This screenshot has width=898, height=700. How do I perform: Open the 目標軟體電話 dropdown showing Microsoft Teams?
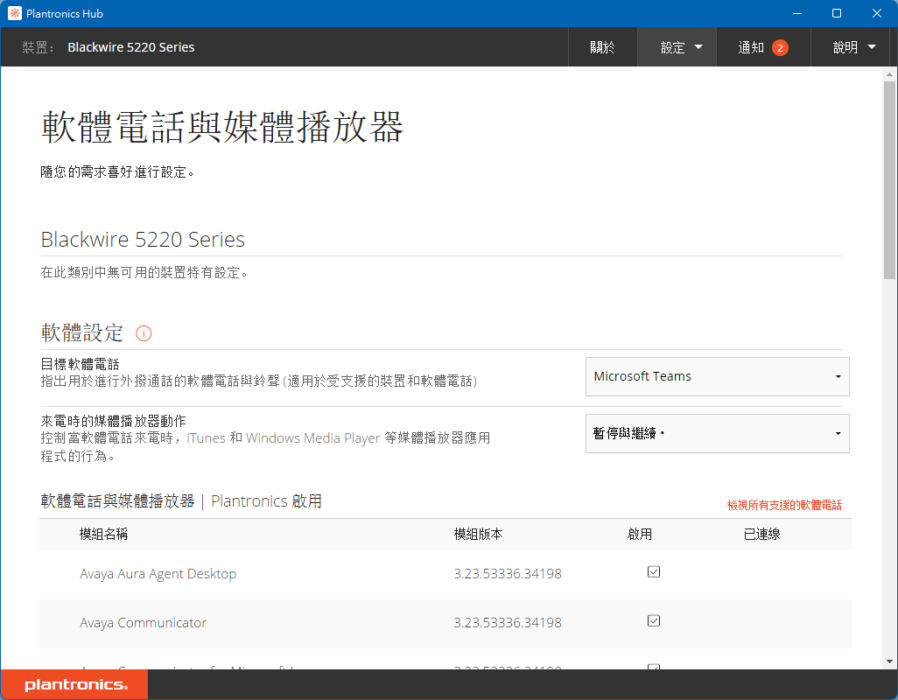click(x=717, y=376)
